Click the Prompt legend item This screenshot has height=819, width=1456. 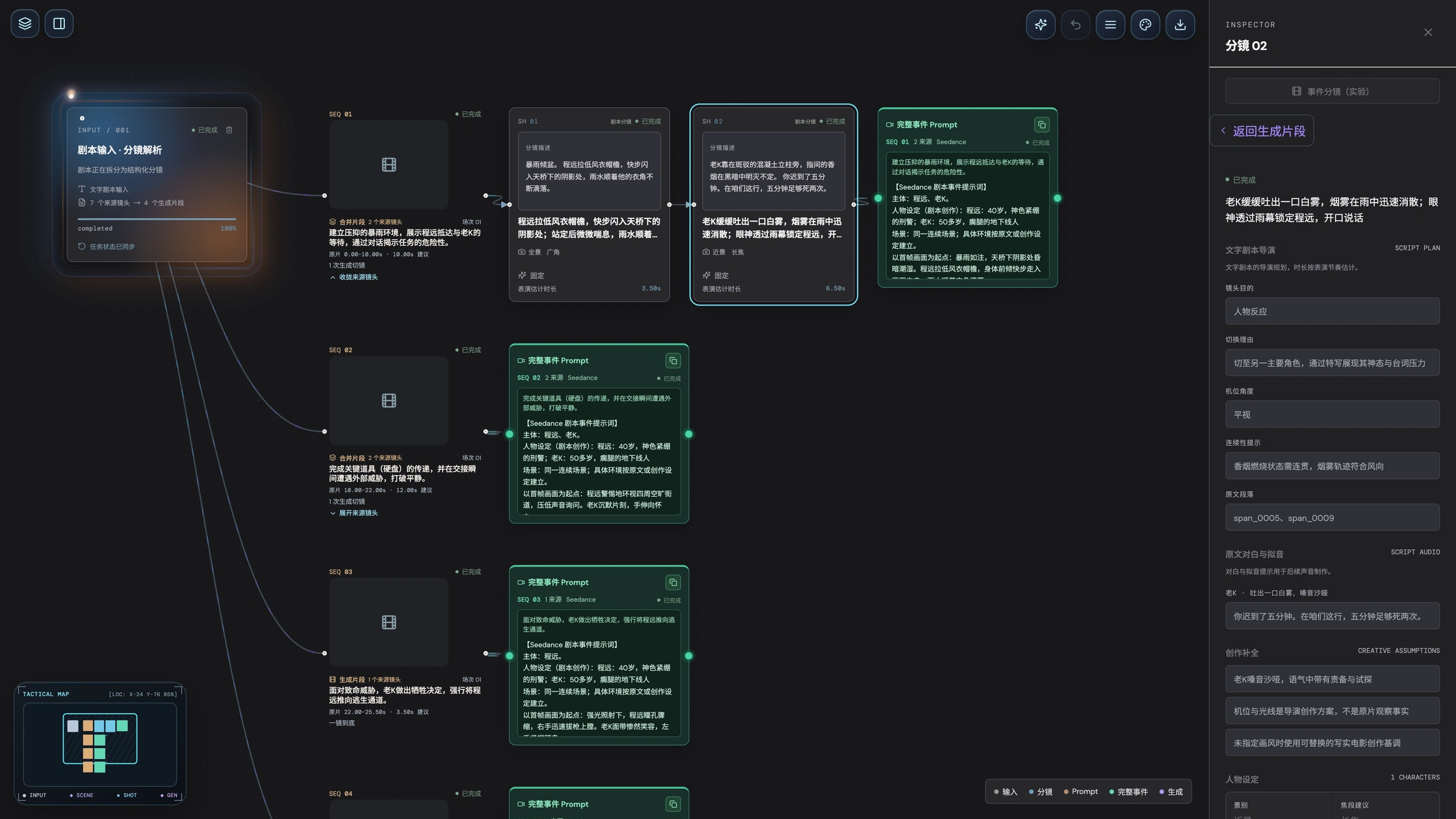pos(1080,792)
